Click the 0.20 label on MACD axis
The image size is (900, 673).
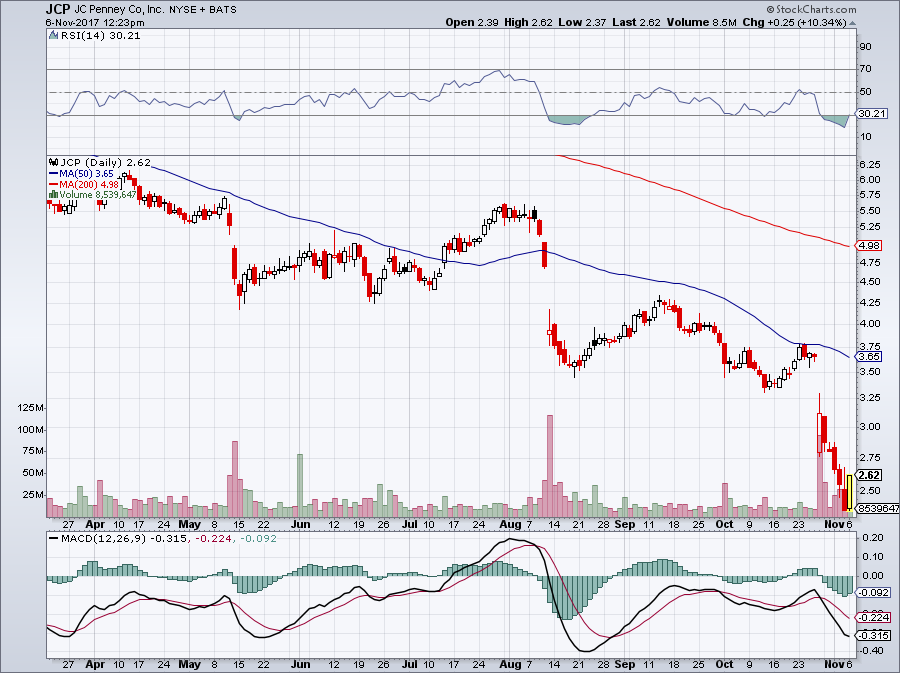pos(873,538)
